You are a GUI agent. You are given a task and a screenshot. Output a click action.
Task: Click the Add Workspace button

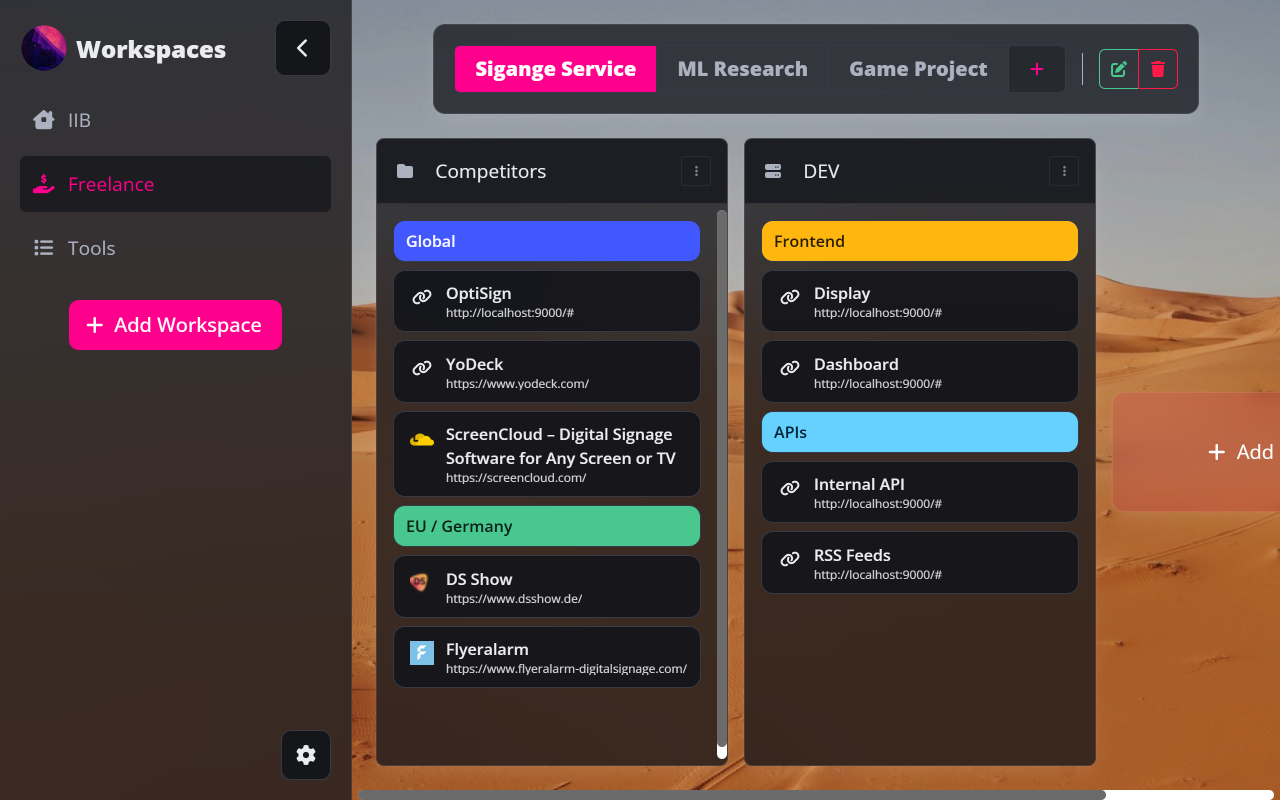tap(175, 325)
